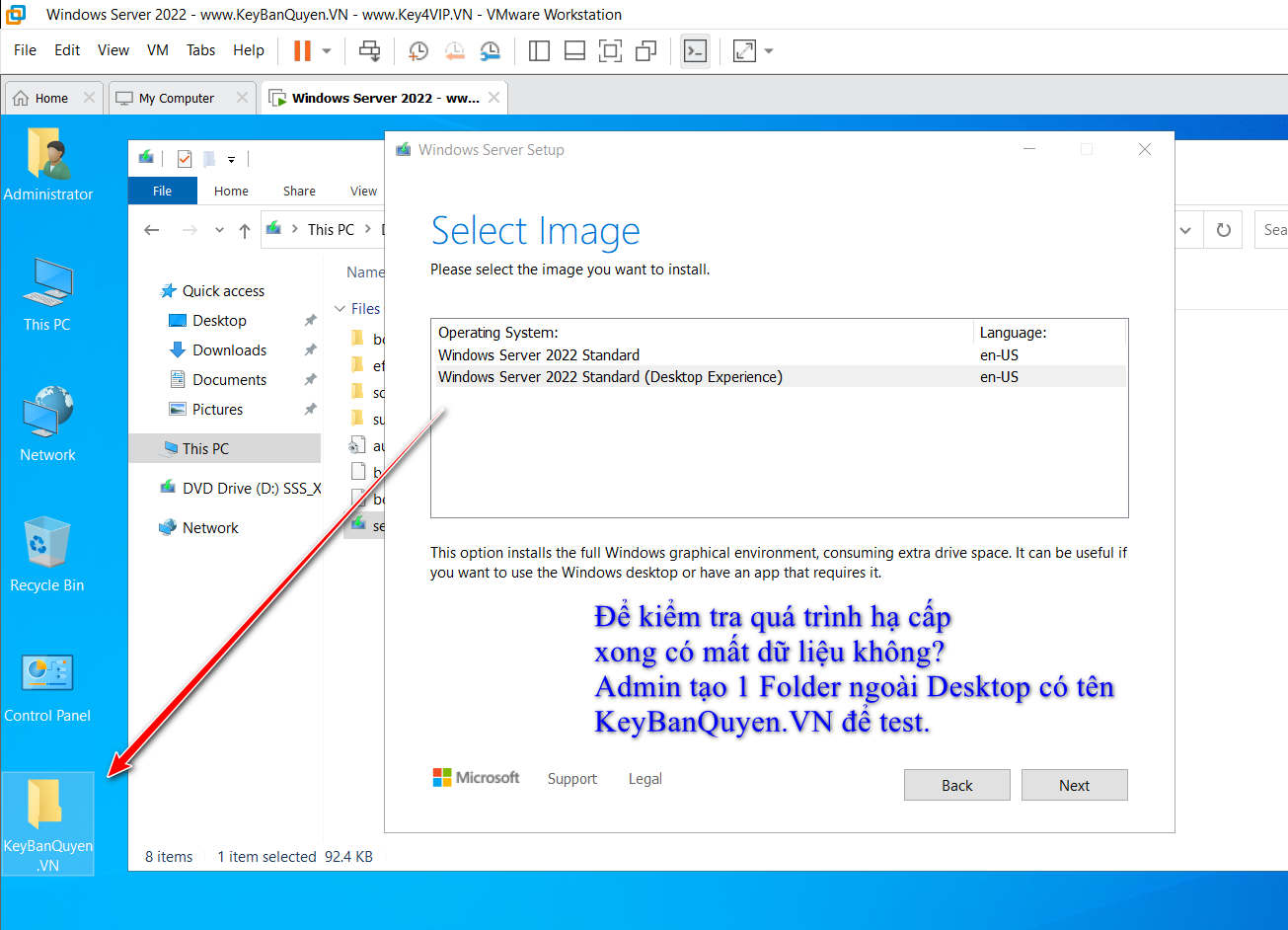Go back in File Explorer
1288x930 pixels.
coord(151,230)
